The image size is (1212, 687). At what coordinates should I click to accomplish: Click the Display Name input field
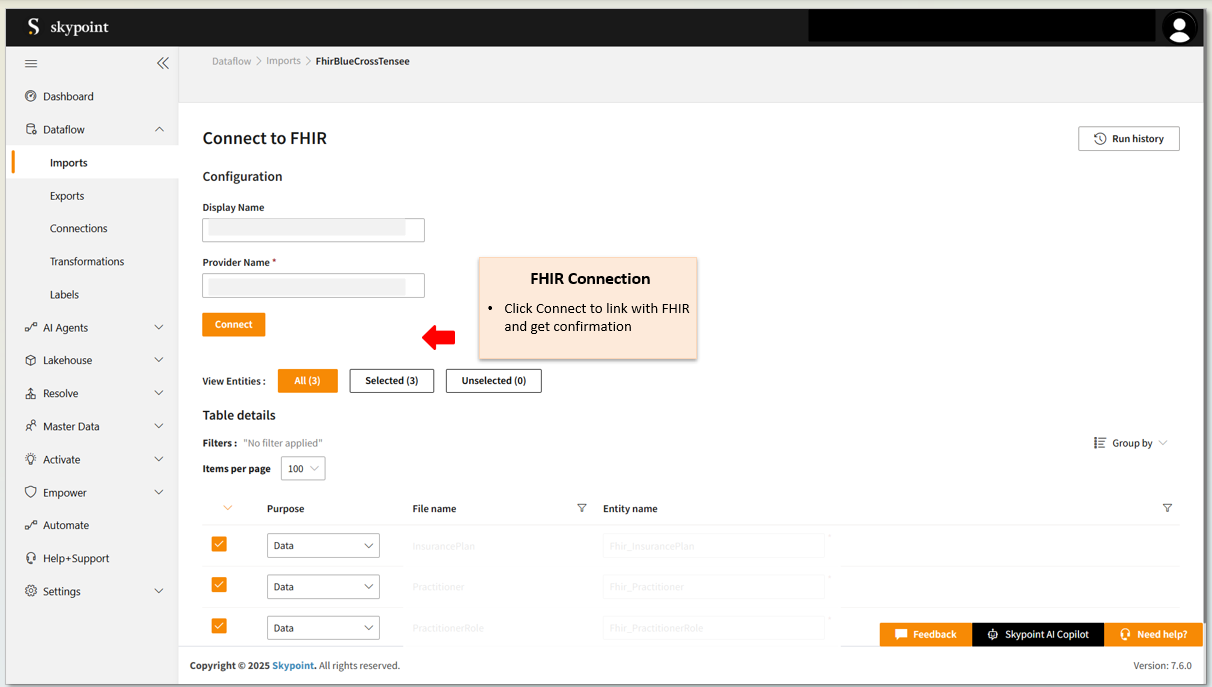tap(313, 230)
